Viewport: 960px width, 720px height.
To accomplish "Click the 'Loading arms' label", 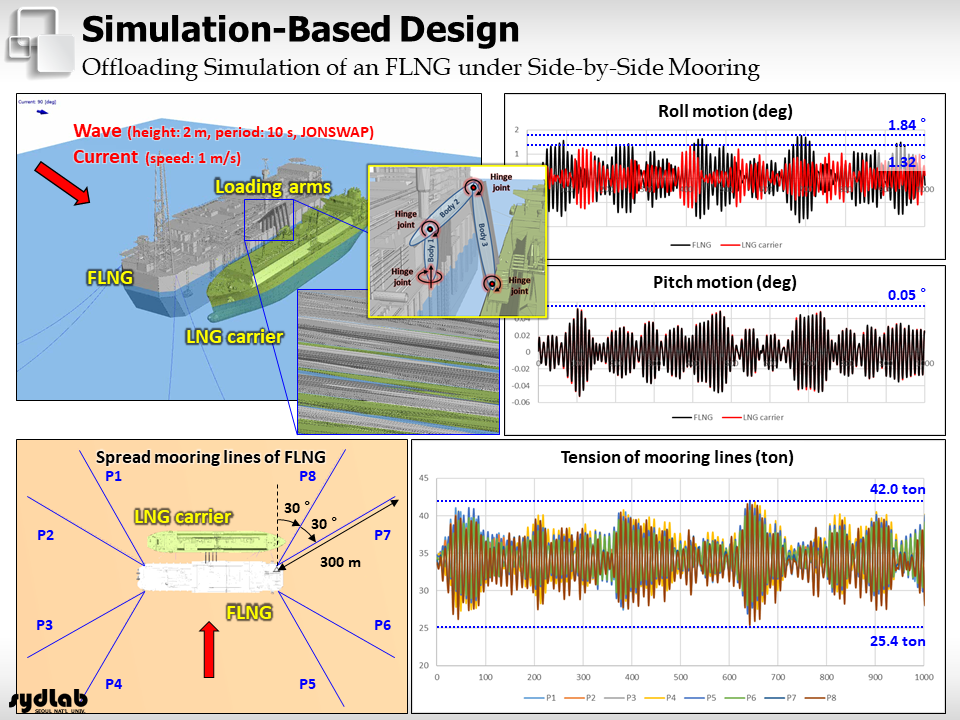I will [272, 186].
